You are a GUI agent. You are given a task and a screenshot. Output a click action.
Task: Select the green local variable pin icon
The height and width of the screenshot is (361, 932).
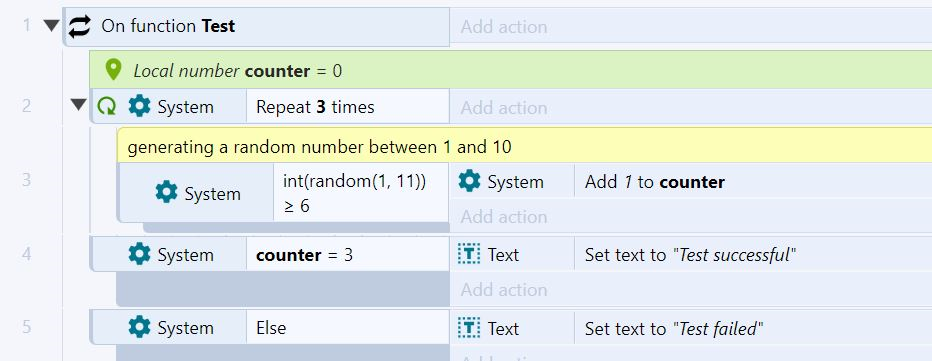point(112,70)
